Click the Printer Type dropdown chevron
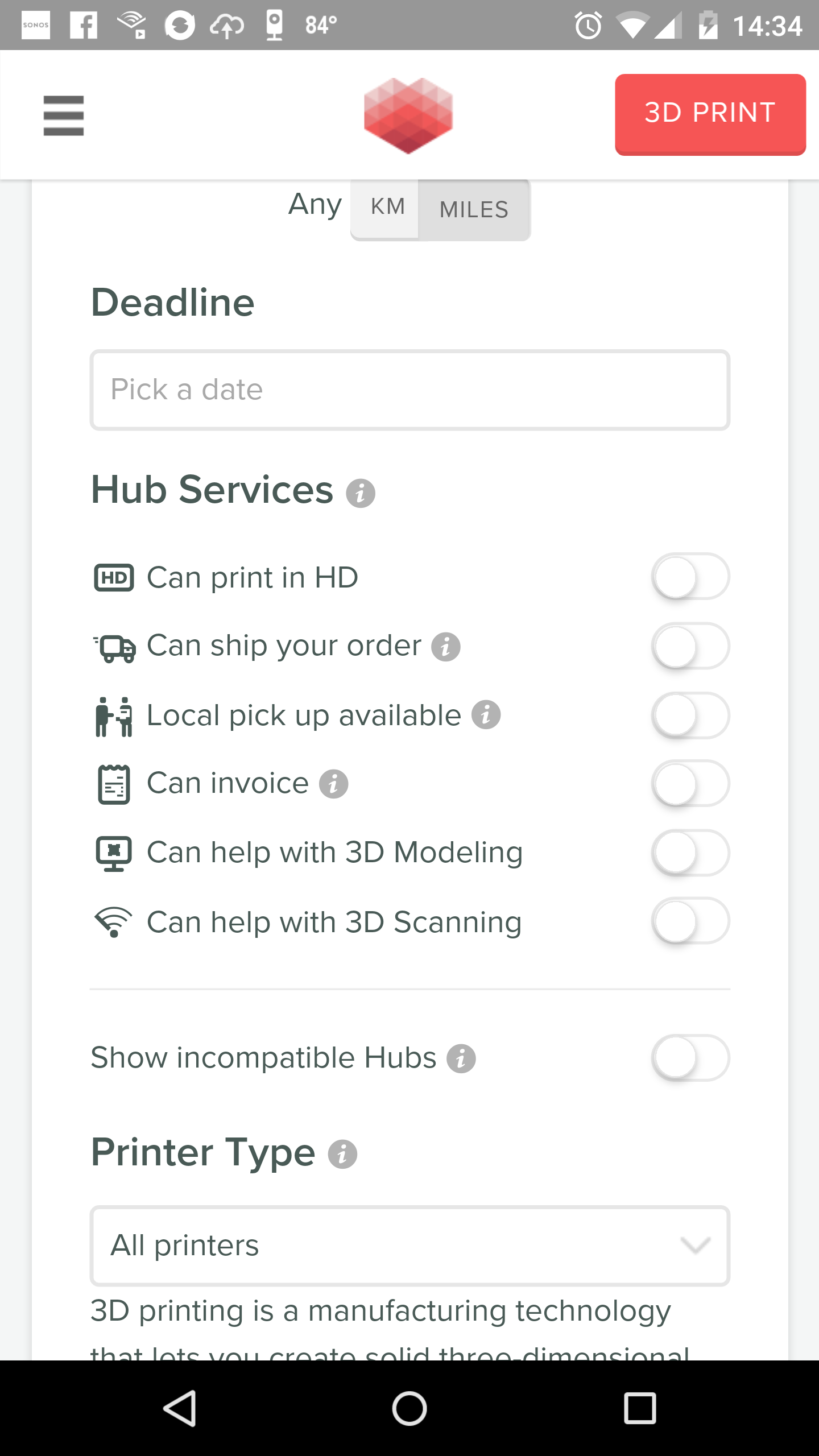819x1456 pixels. click(x=695, y=1246)
